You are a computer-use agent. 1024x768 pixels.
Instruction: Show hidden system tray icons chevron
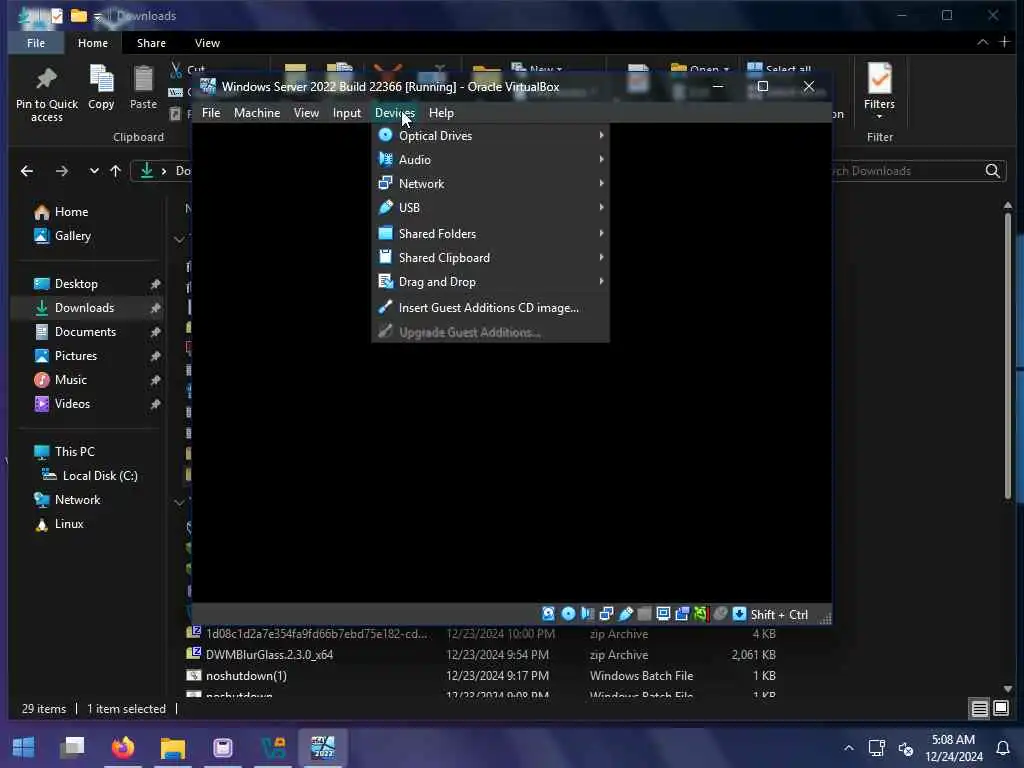[x=848, y=748]
